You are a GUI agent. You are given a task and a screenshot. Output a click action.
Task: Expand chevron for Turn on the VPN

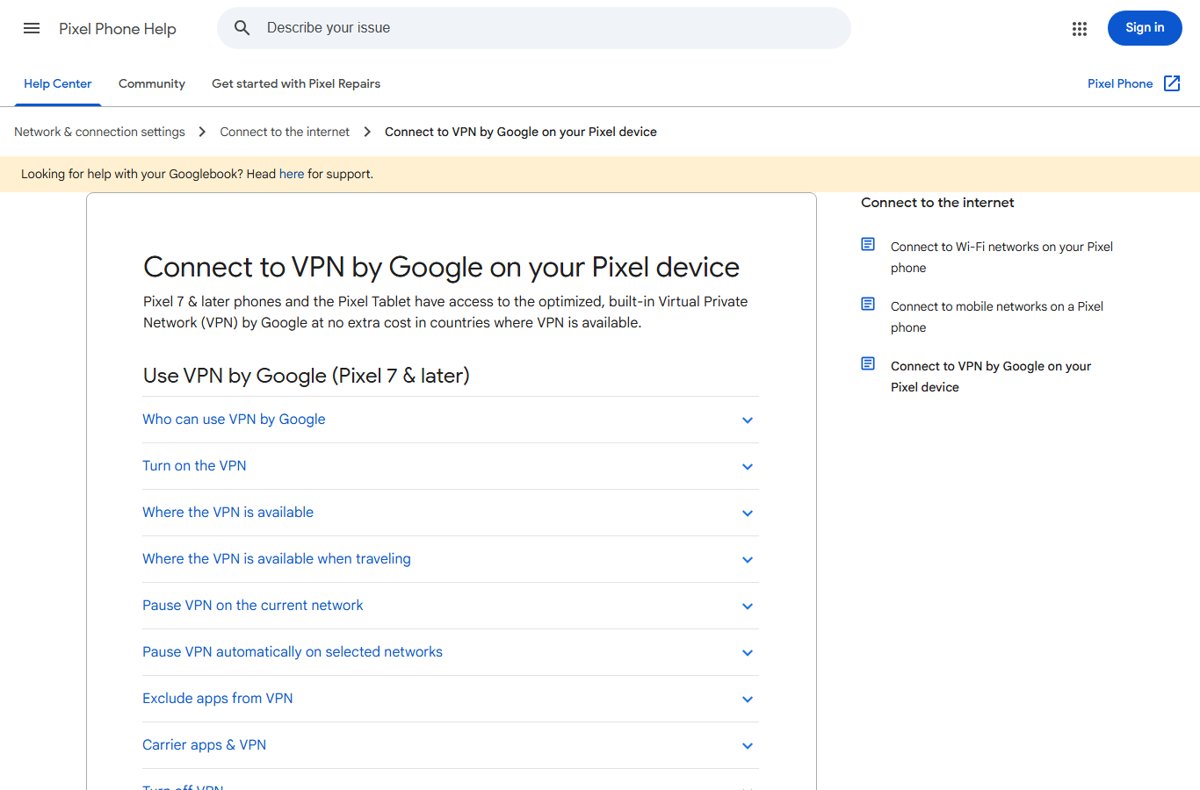(x=747, y=467)
